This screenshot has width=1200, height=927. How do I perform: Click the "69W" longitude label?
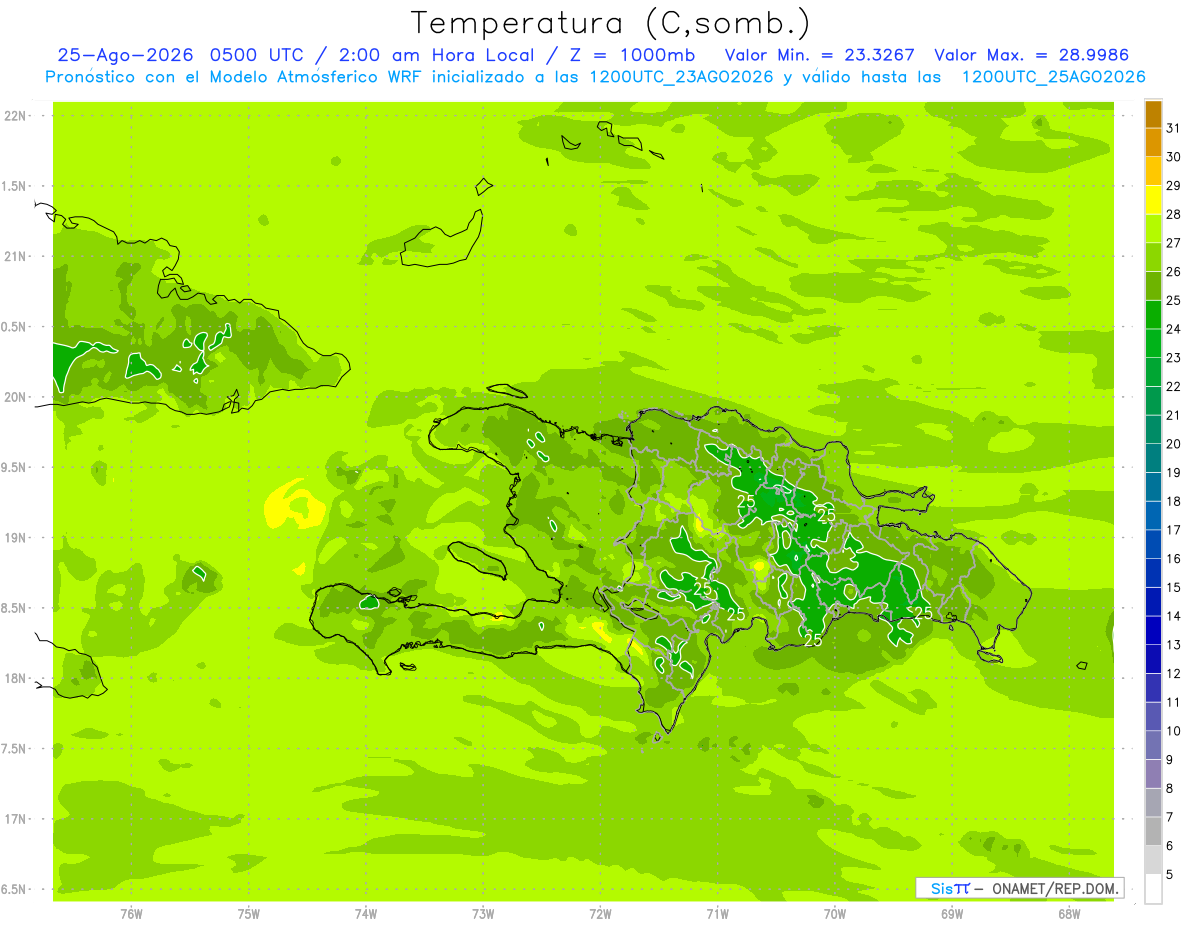952,912
